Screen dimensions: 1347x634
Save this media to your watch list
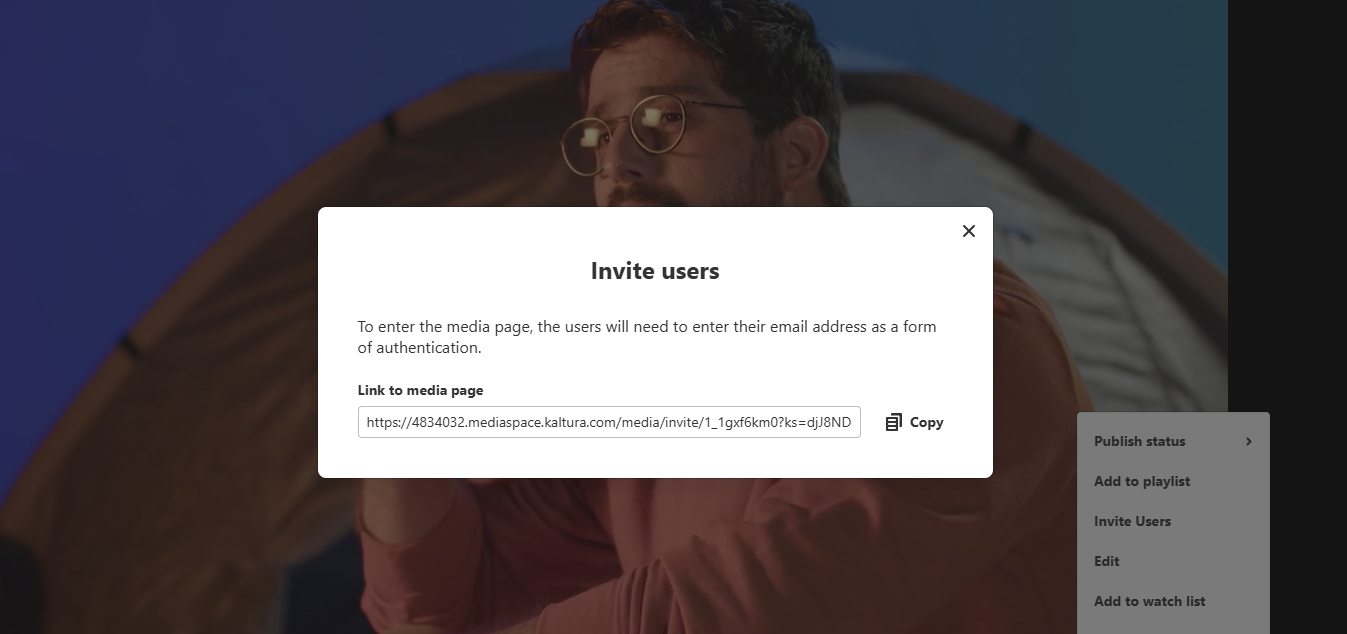point(1149,601)
